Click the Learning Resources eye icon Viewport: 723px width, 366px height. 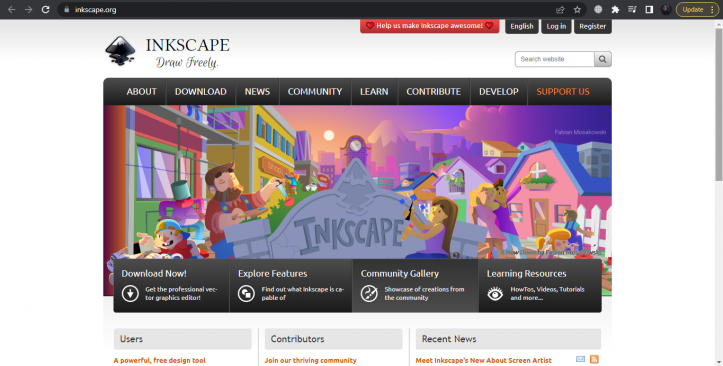[x=495, y=294]
